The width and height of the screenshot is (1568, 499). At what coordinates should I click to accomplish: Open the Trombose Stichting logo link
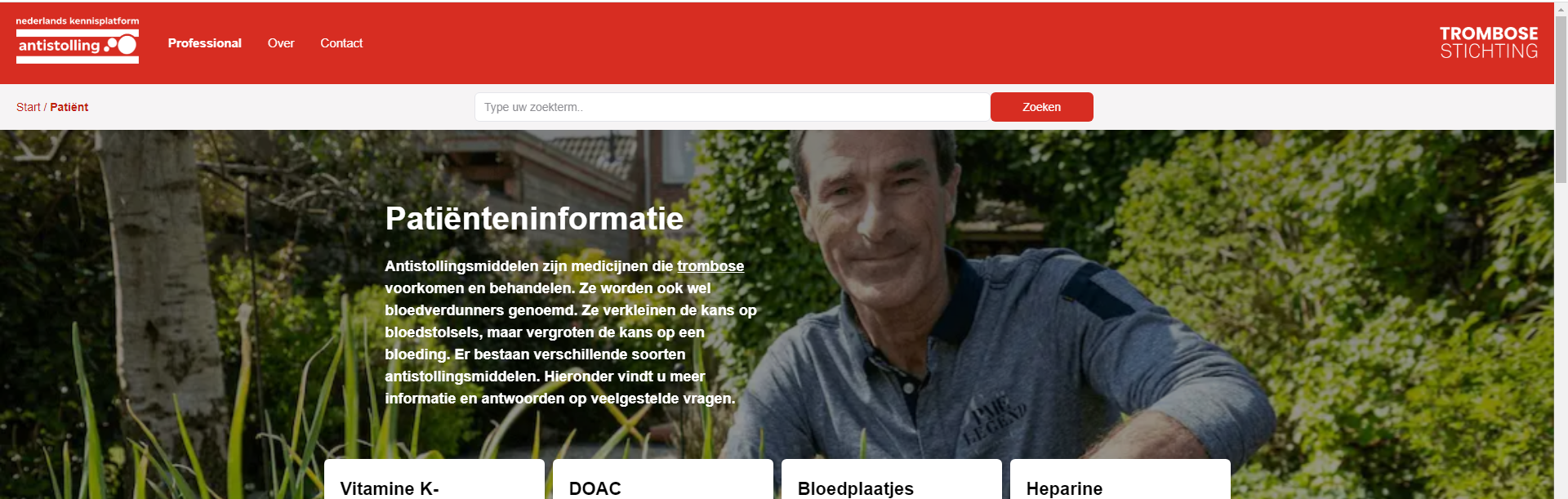coord(1488,42)
